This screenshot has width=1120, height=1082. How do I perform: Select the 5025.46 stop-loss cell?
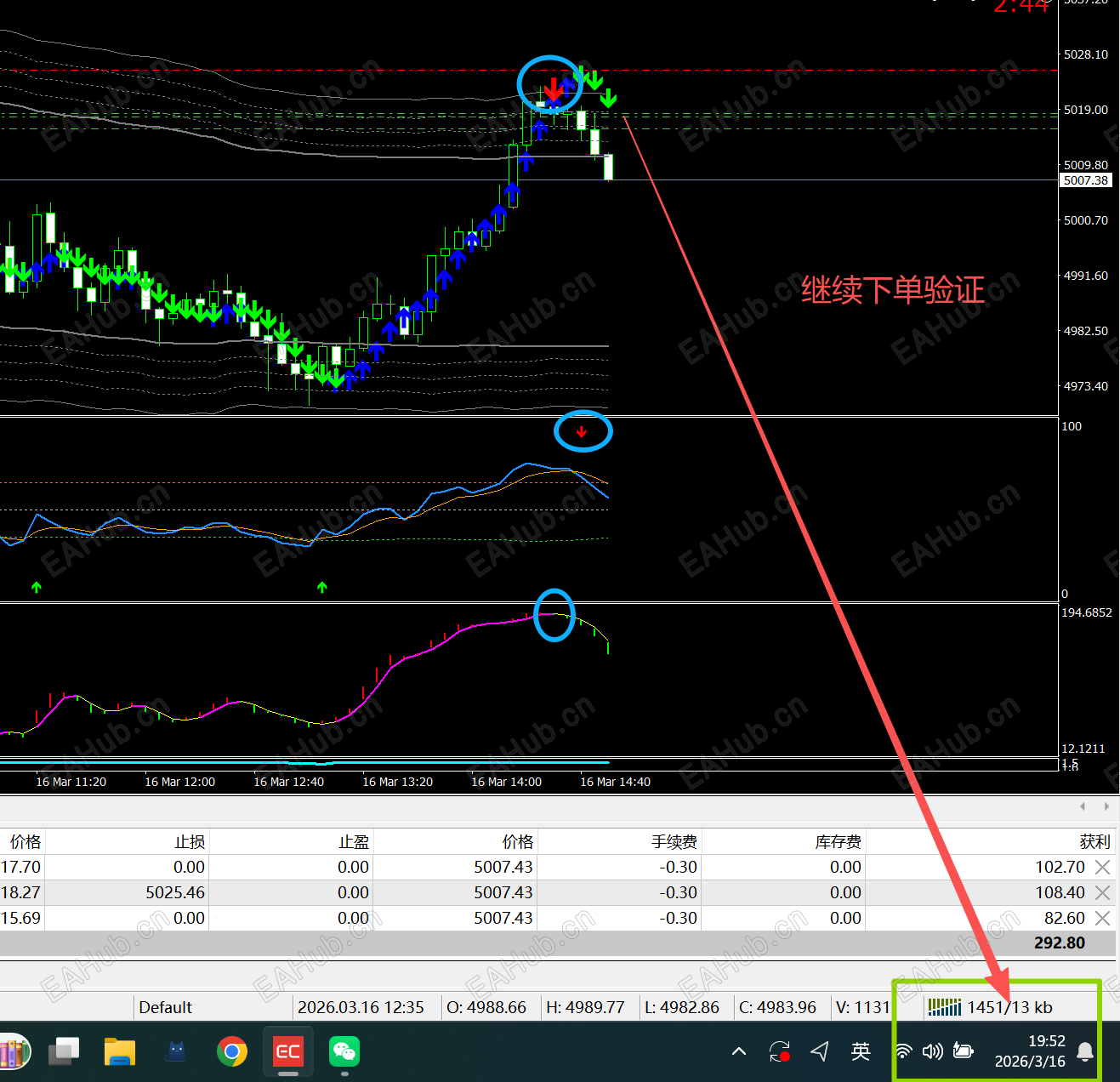(175, 892)
